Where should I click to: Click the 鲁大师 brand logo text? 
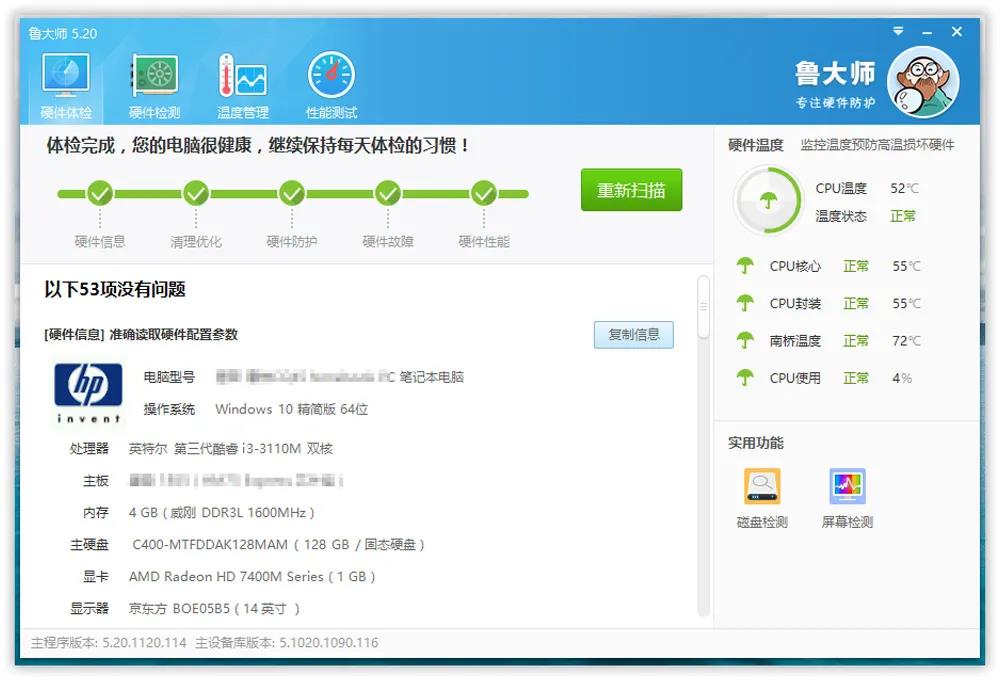pos(835,73)
